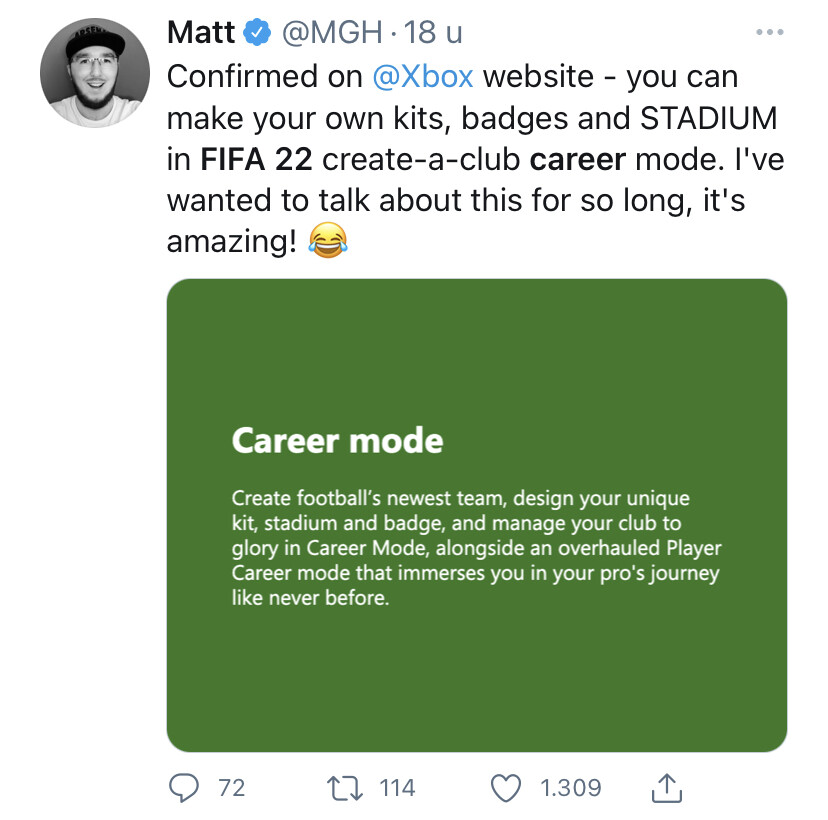Click the bold FIFA 22 text
Image resolution: width=828 pixels, height=820 pixels.
tap(256, 160)
